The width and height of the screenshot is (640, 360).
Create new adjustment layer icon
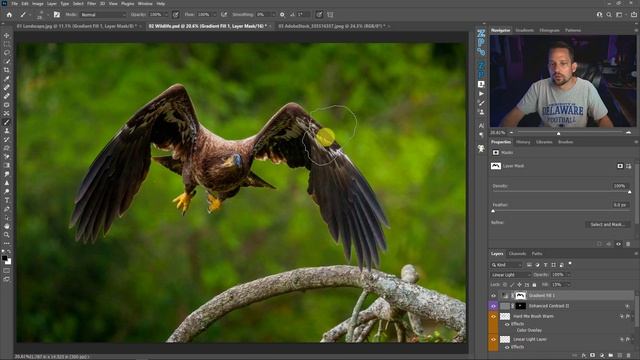pyautogui.click(x=602, y=356)
